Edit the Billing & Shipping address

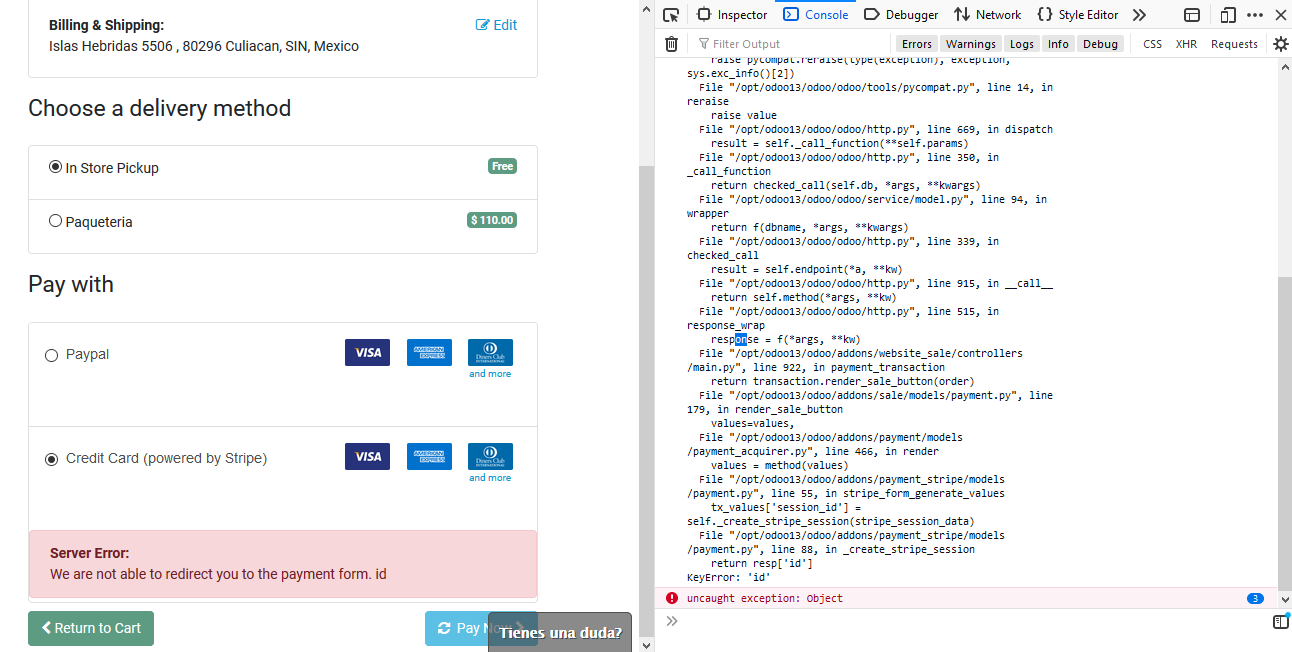[496, 25]
